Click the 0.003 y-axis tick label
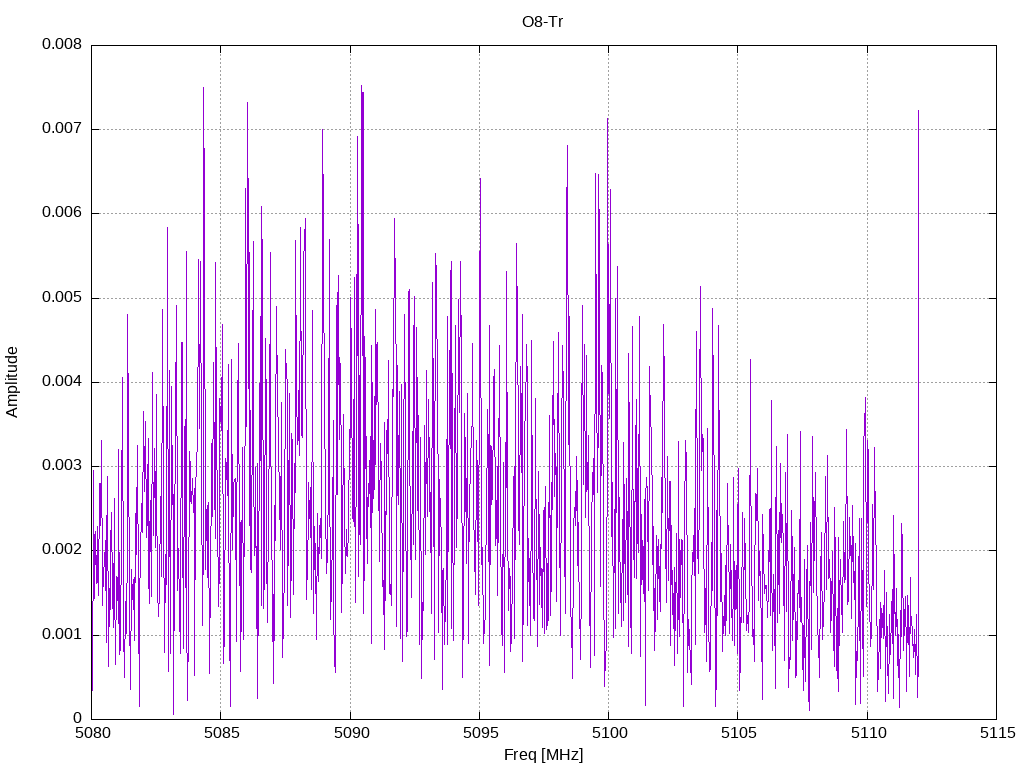Screen dimensions: 1024x768 pos(62,466)
